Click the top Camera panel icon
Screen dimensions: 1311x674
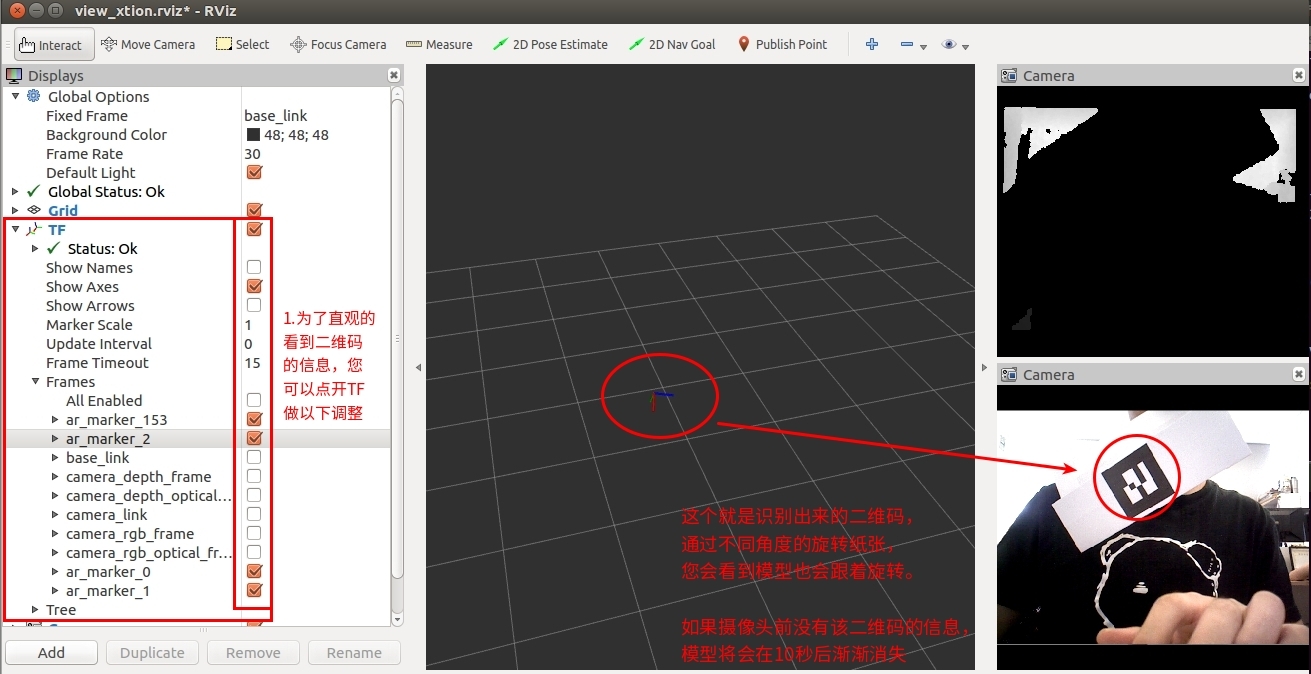tap(1009, 75)
